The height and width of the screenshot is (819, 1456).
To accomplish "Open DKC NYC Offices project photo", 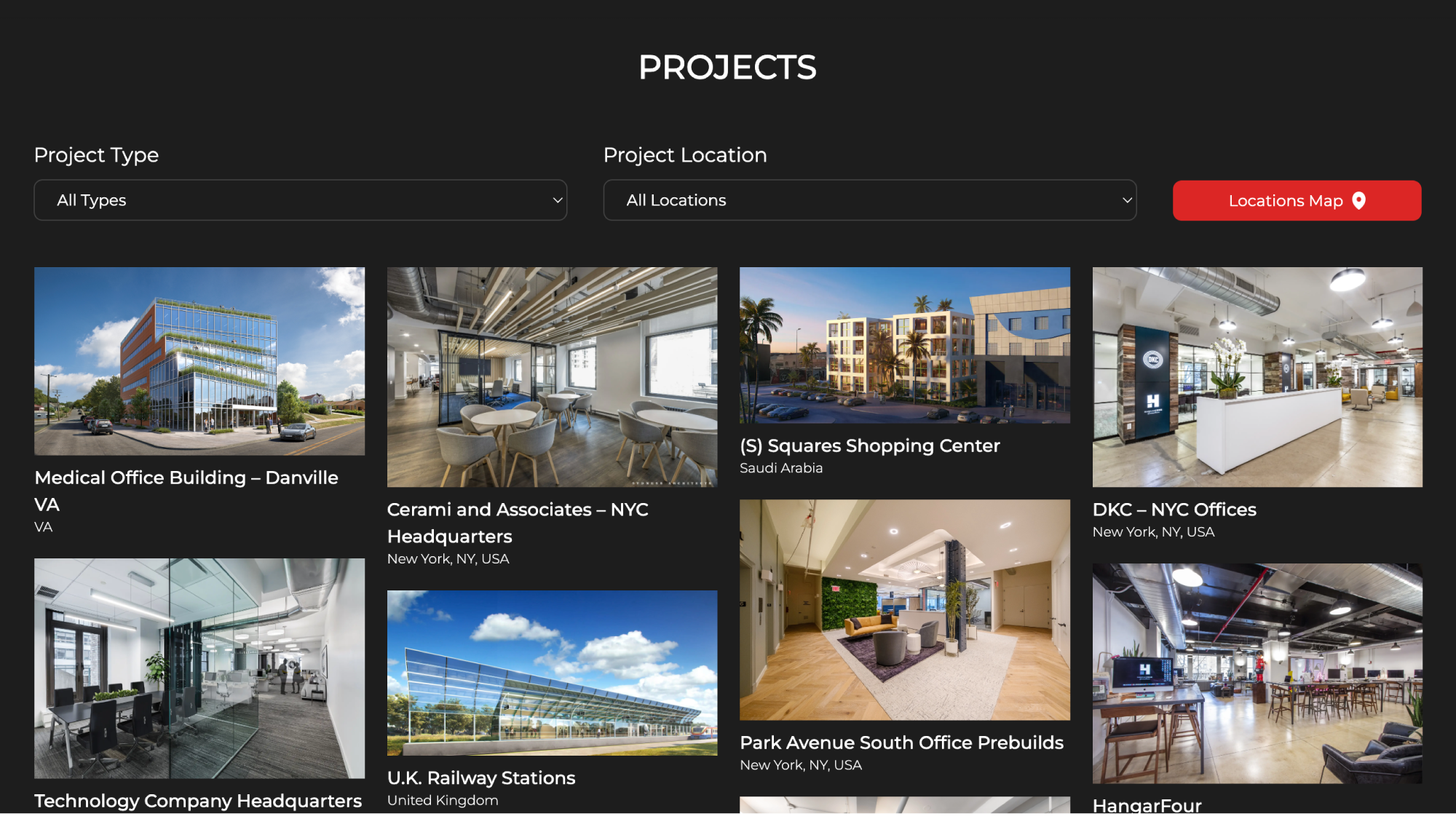I will pyautogui.click(x=1257, y=376).
